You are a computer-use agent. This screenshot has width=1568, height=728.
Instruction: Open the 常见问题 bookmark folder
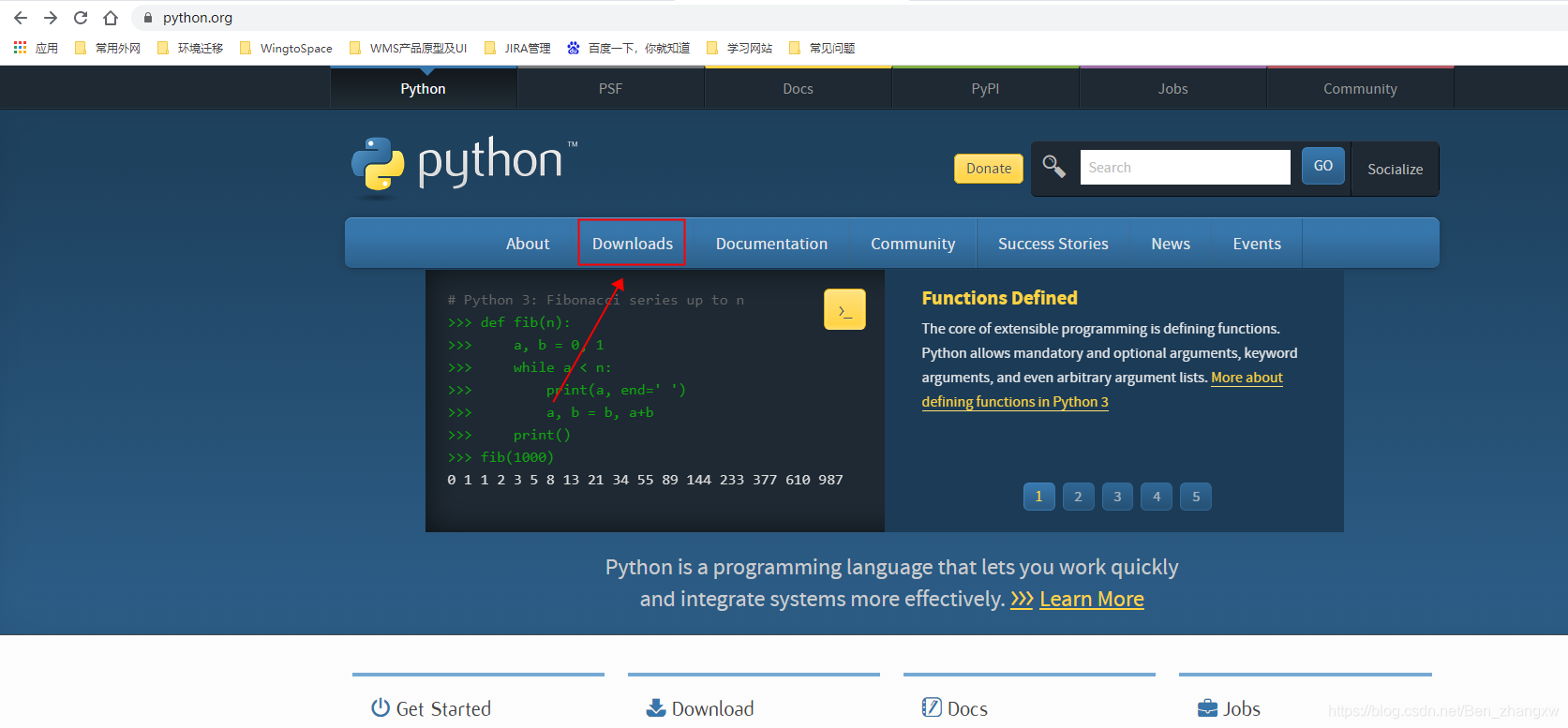[822, 48]
